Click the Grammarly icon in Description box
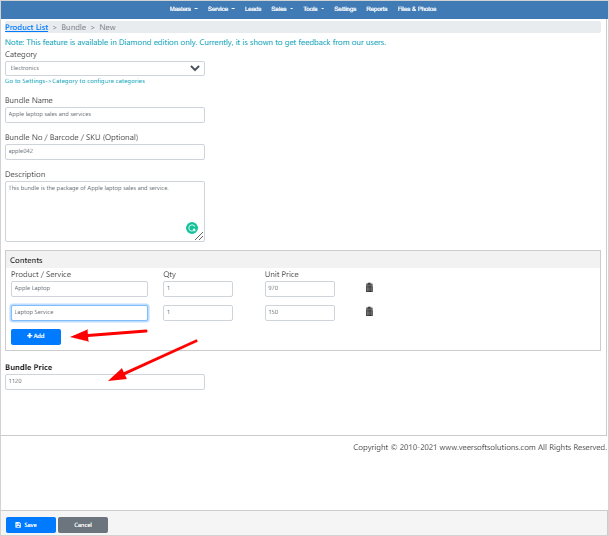Screen dimensions: 609x536 coord(192,228)
